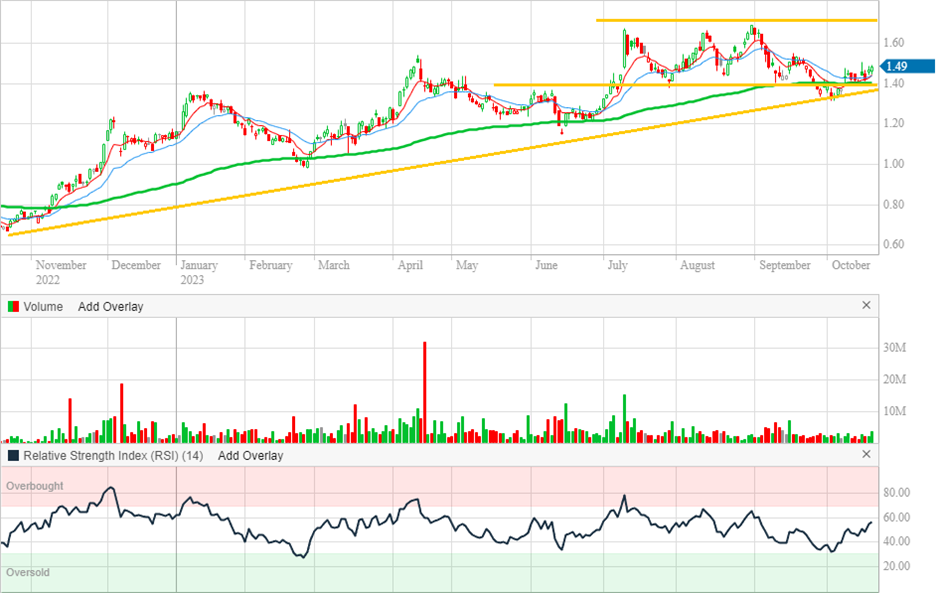Screen dimensions: 939x593
Task: Click the Oversold zone label
Action: (x=28, y=573)
